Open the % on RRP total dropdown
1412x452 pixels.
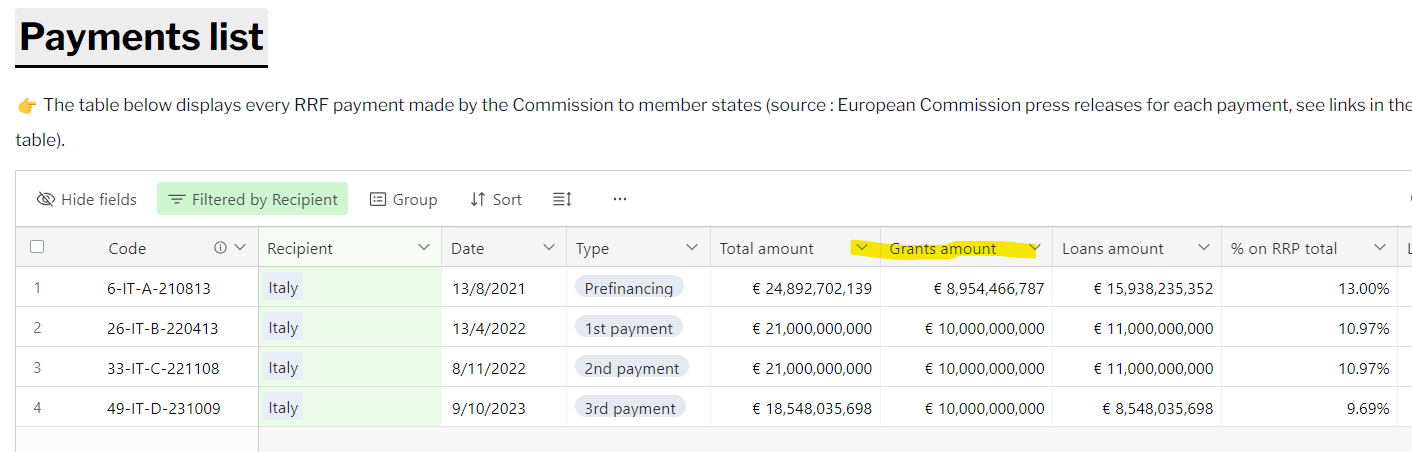[1380, 248]
